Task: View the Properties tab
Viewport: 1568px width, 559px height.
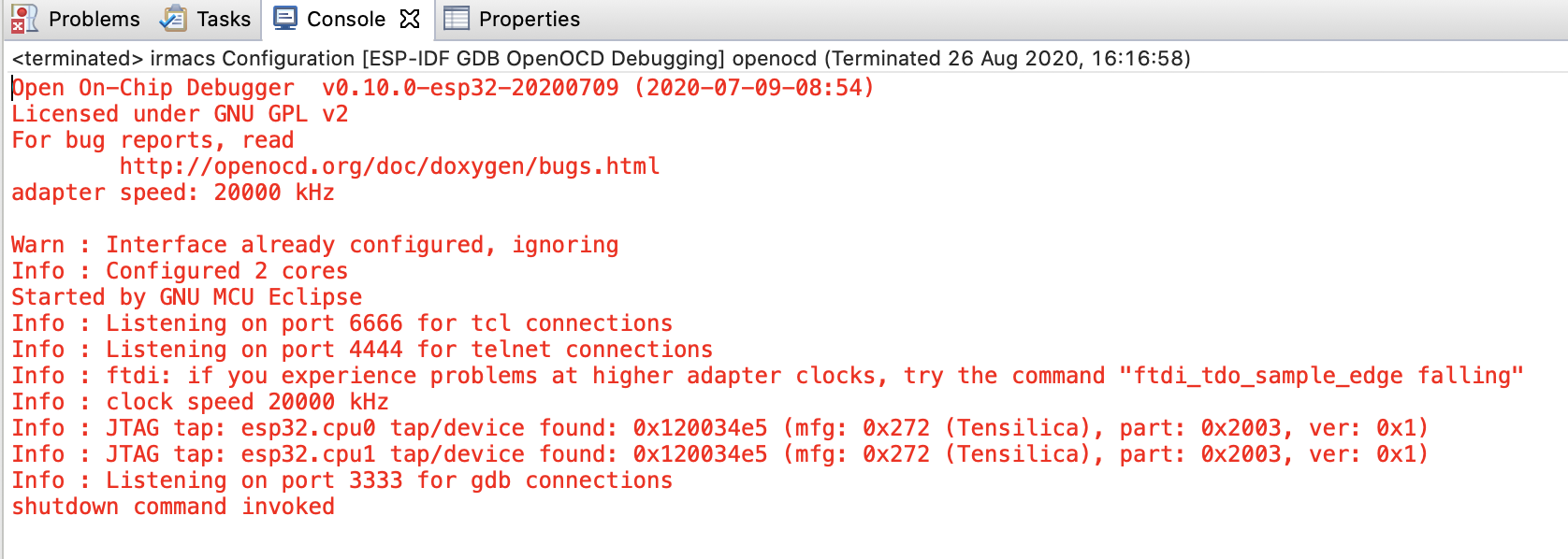Action: (x=528, y=18)
